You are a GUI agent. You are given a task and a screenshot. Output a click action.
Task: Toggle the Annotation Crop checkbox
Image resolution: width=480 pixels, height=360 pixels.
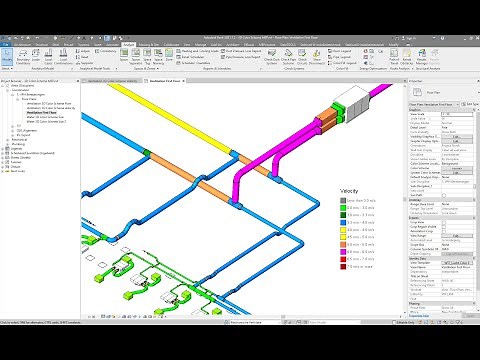coord(444,231)
